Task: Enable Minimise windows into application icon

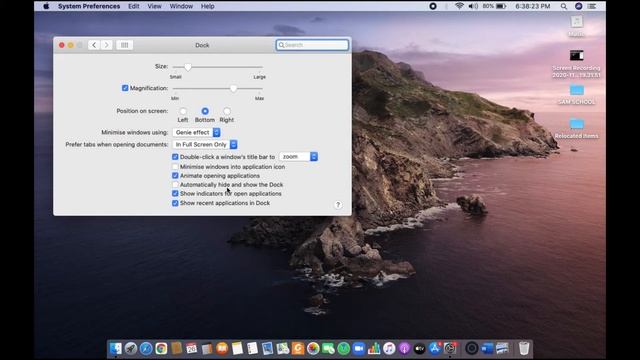Action: (175, 167)
